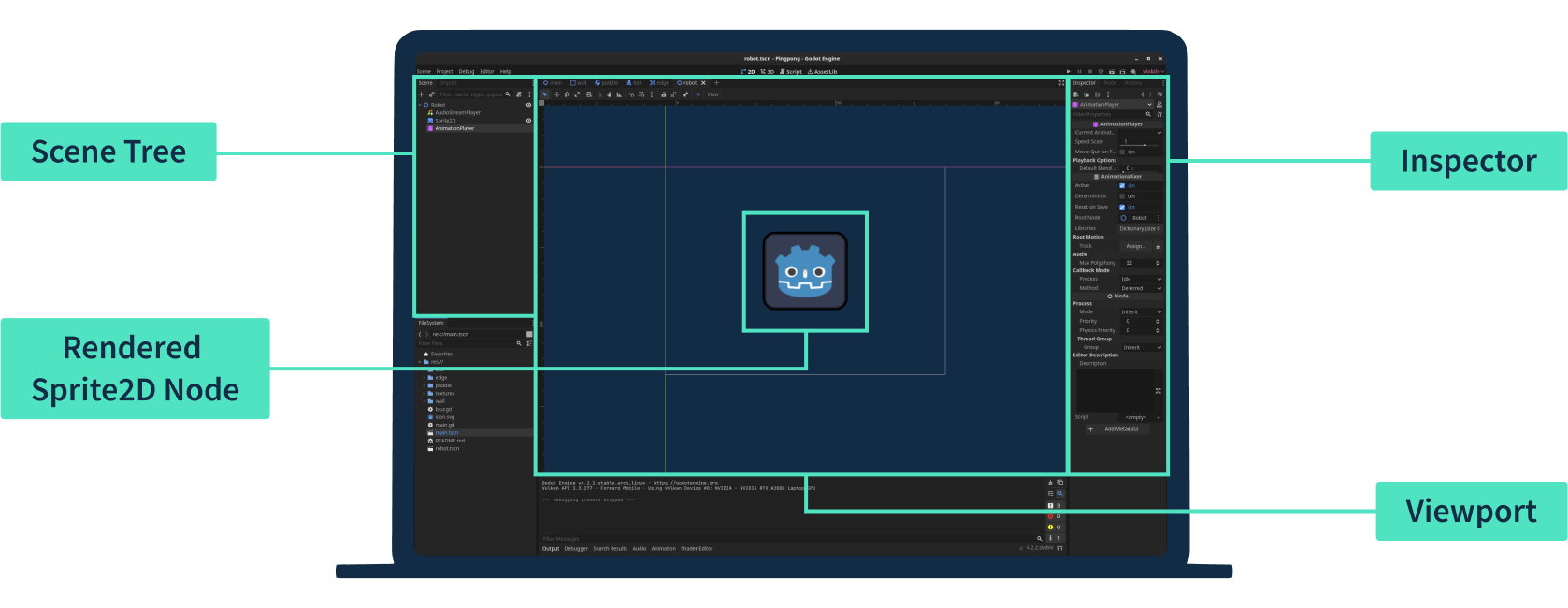The height and width of the screenshot is (608, 1568).
Task: Open the Process Mode dropdown showing Inherit
Action: tap(1141, 311)
